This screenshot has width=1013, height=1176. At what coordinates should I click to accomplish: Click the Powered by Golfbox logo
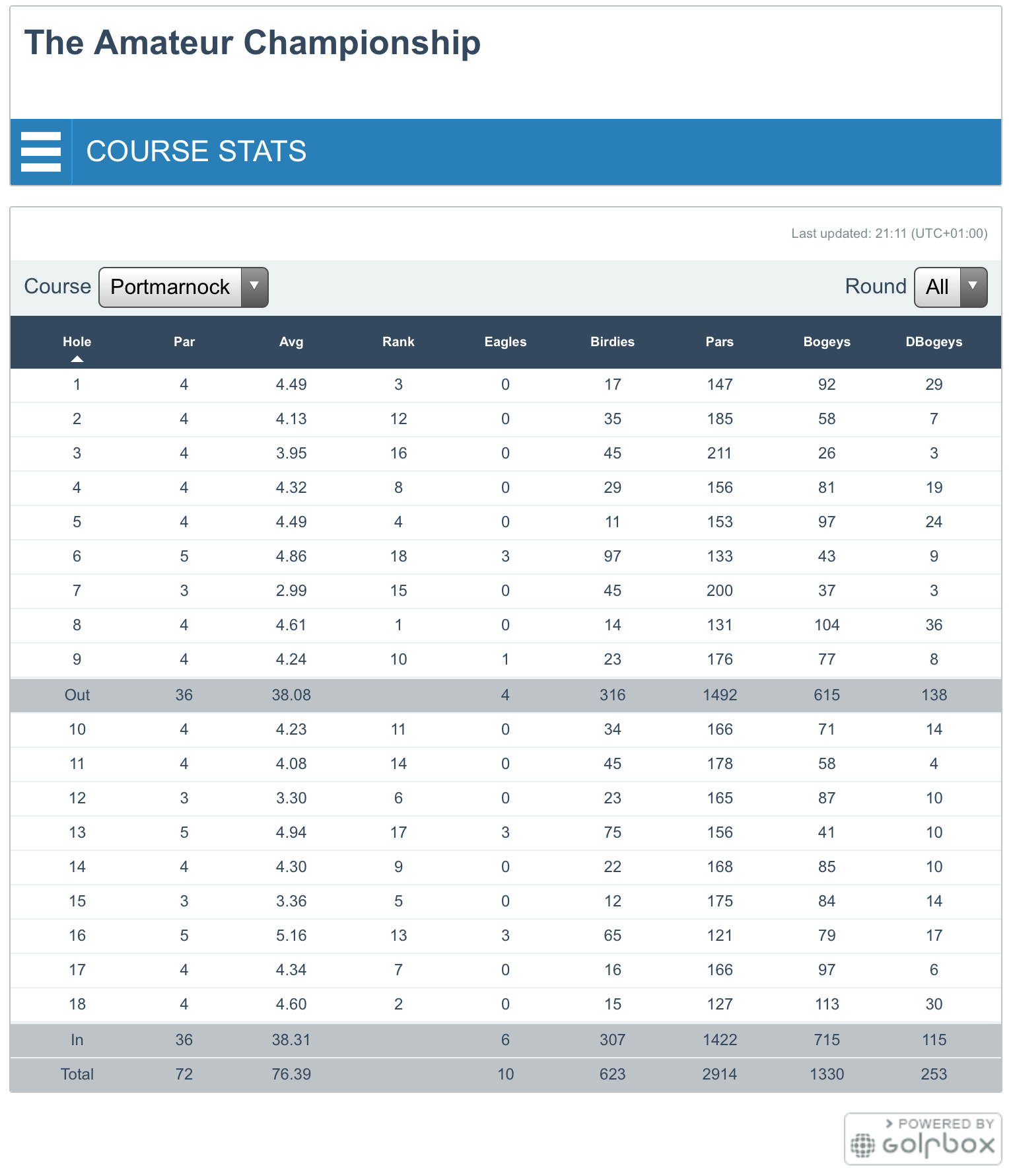[x=923, y=1138]
